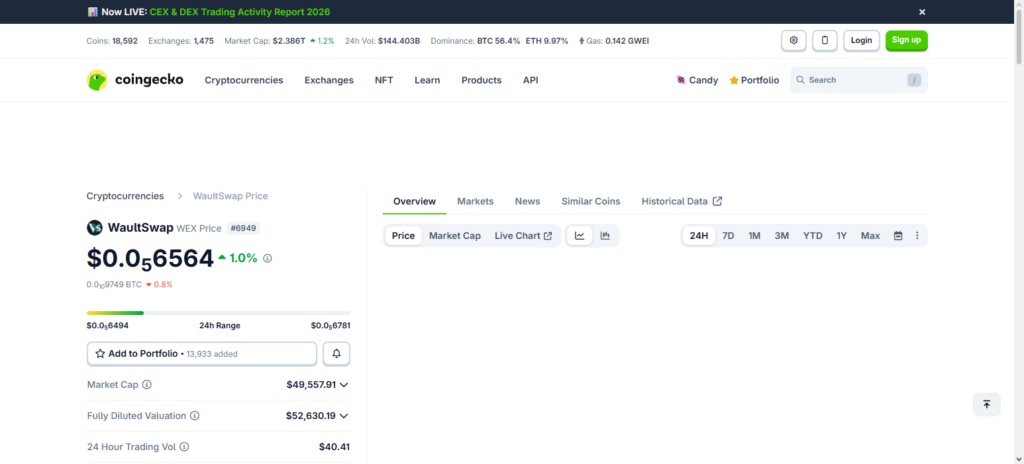
Task: Click Add to Portfolio button
Action: pyautogui.click(x=202, y=354)
